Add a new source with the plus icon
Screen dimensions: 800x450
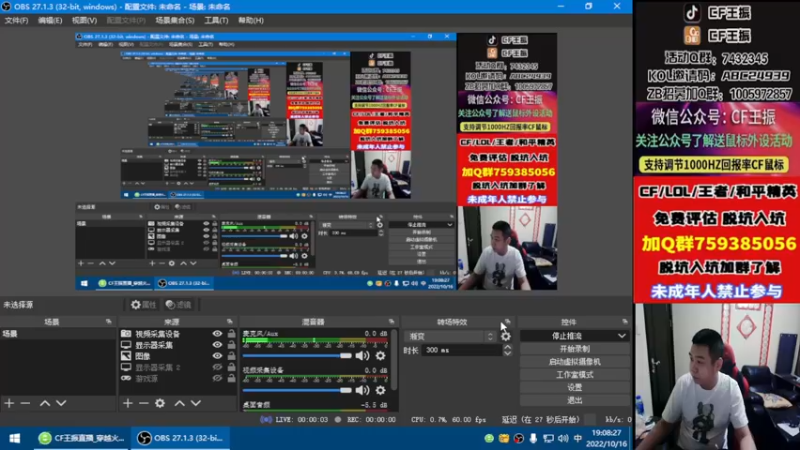pyautogui.click(x=128, y=403)
